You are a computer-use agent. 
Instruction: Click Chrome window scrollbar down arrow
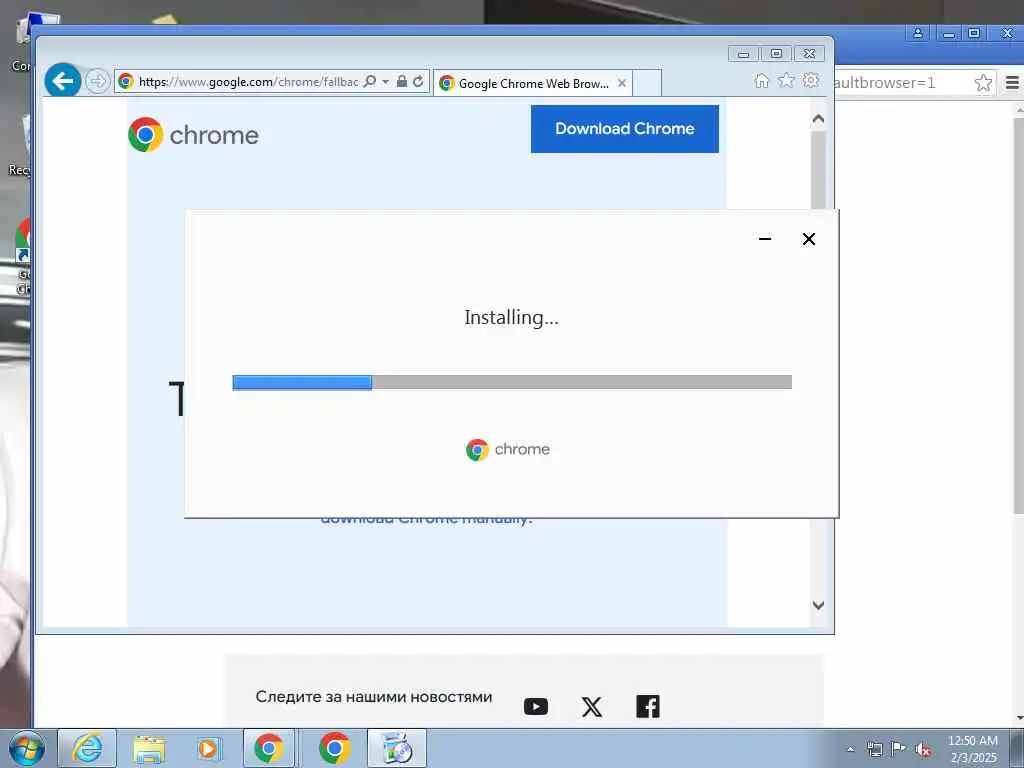1019,718
